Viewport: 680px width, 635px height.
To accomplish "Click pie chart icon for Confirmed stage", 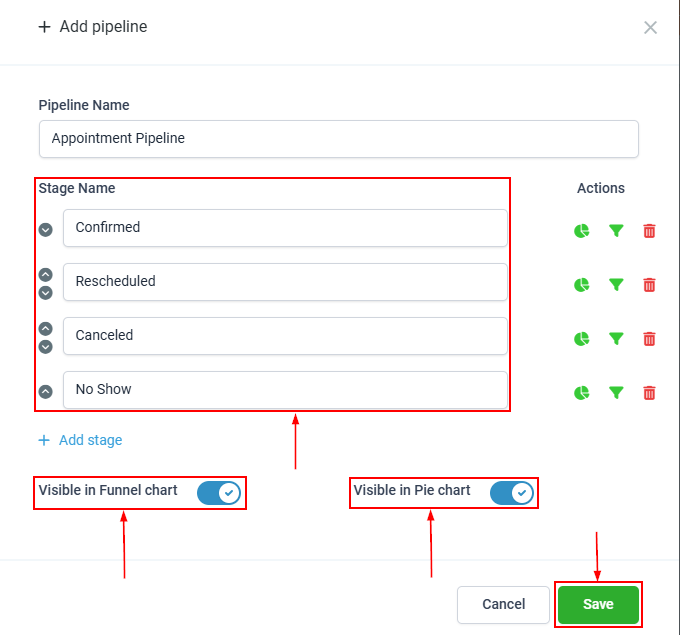I will [582, 231].
